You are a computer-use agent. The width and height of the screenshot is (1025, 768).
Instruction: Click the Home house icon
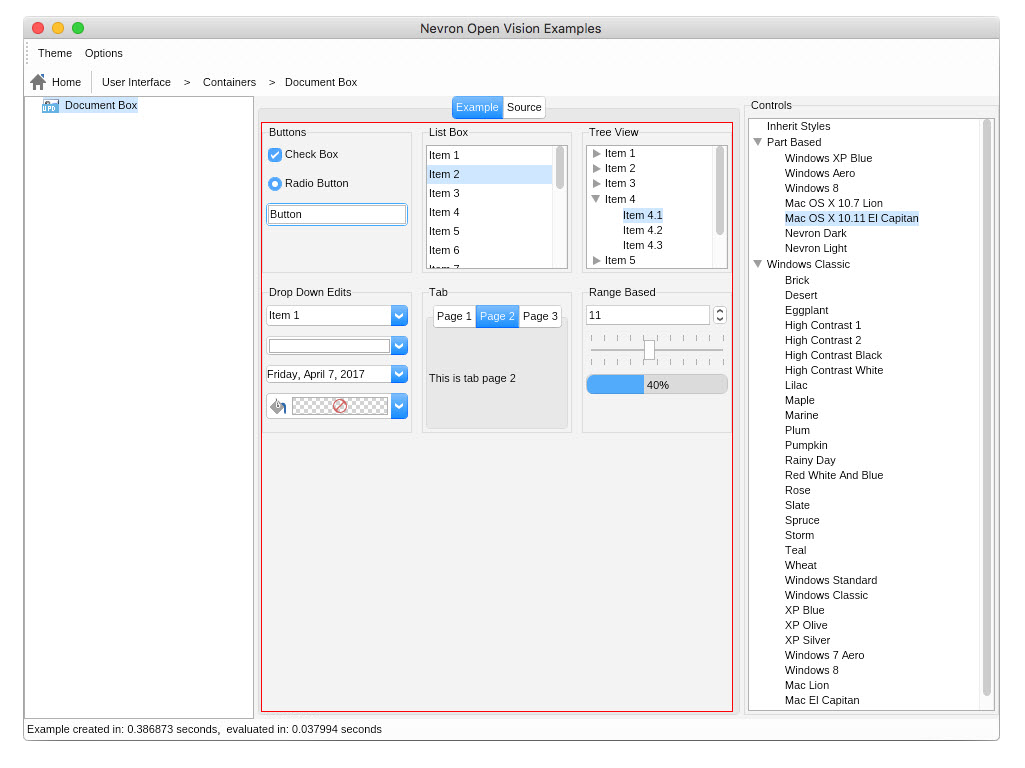[38, 82]
